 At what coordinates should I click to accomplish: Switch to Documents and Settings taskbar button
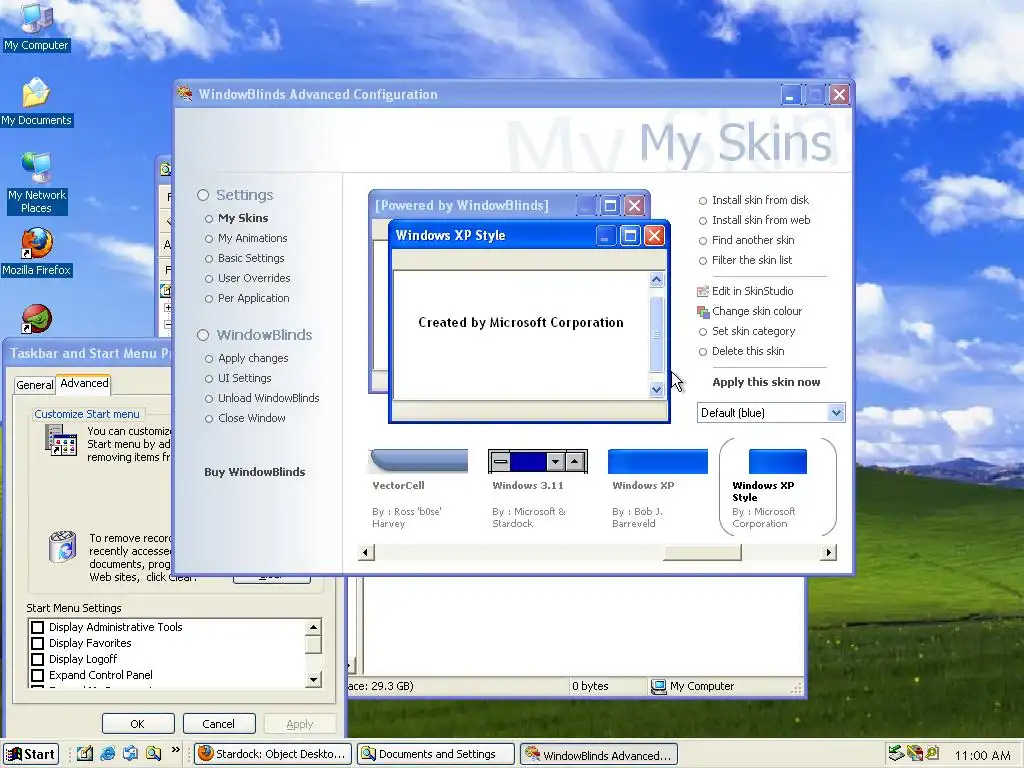tap(436, 754)
